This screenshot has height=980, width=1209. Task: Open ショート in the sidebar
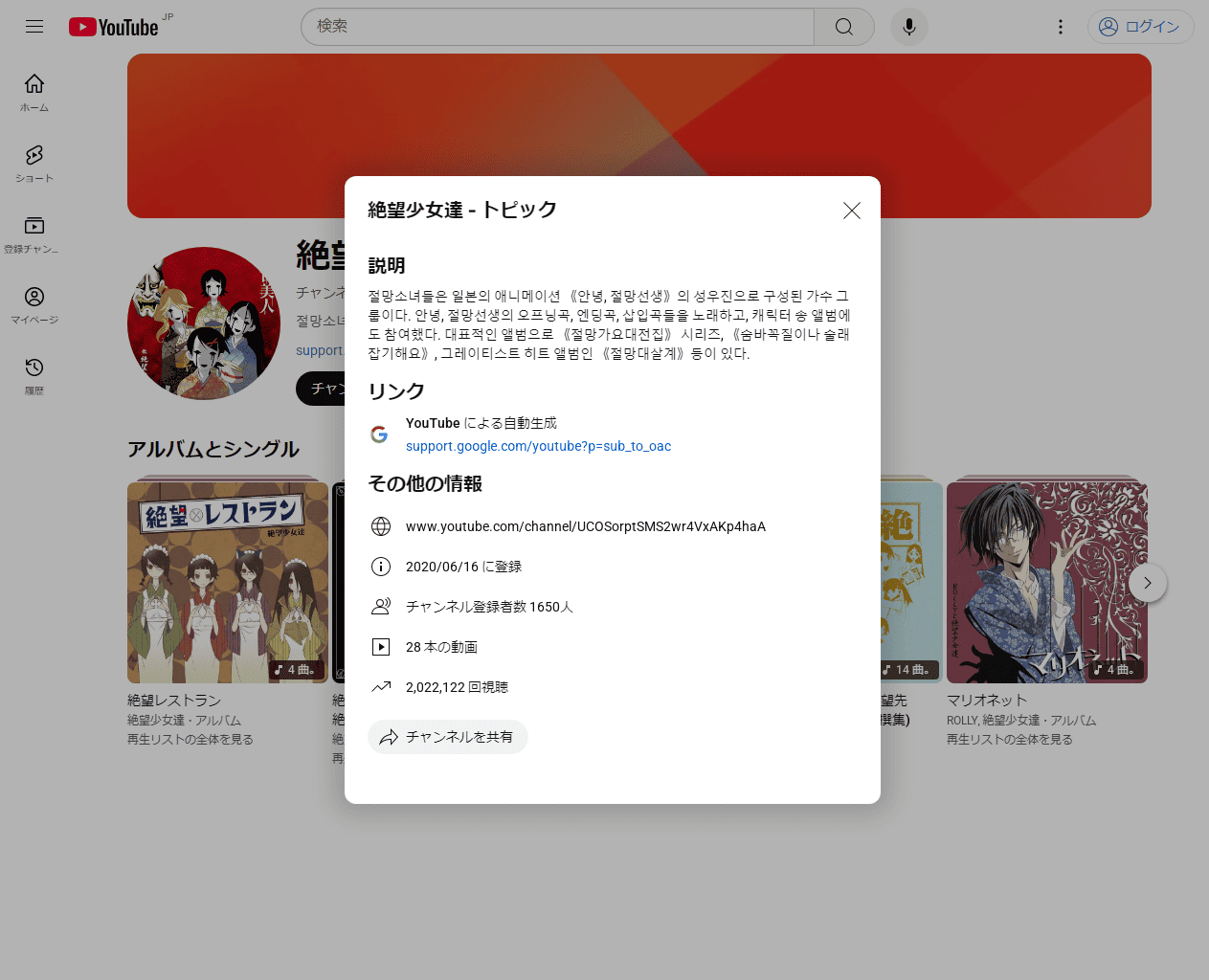point(34,163)
